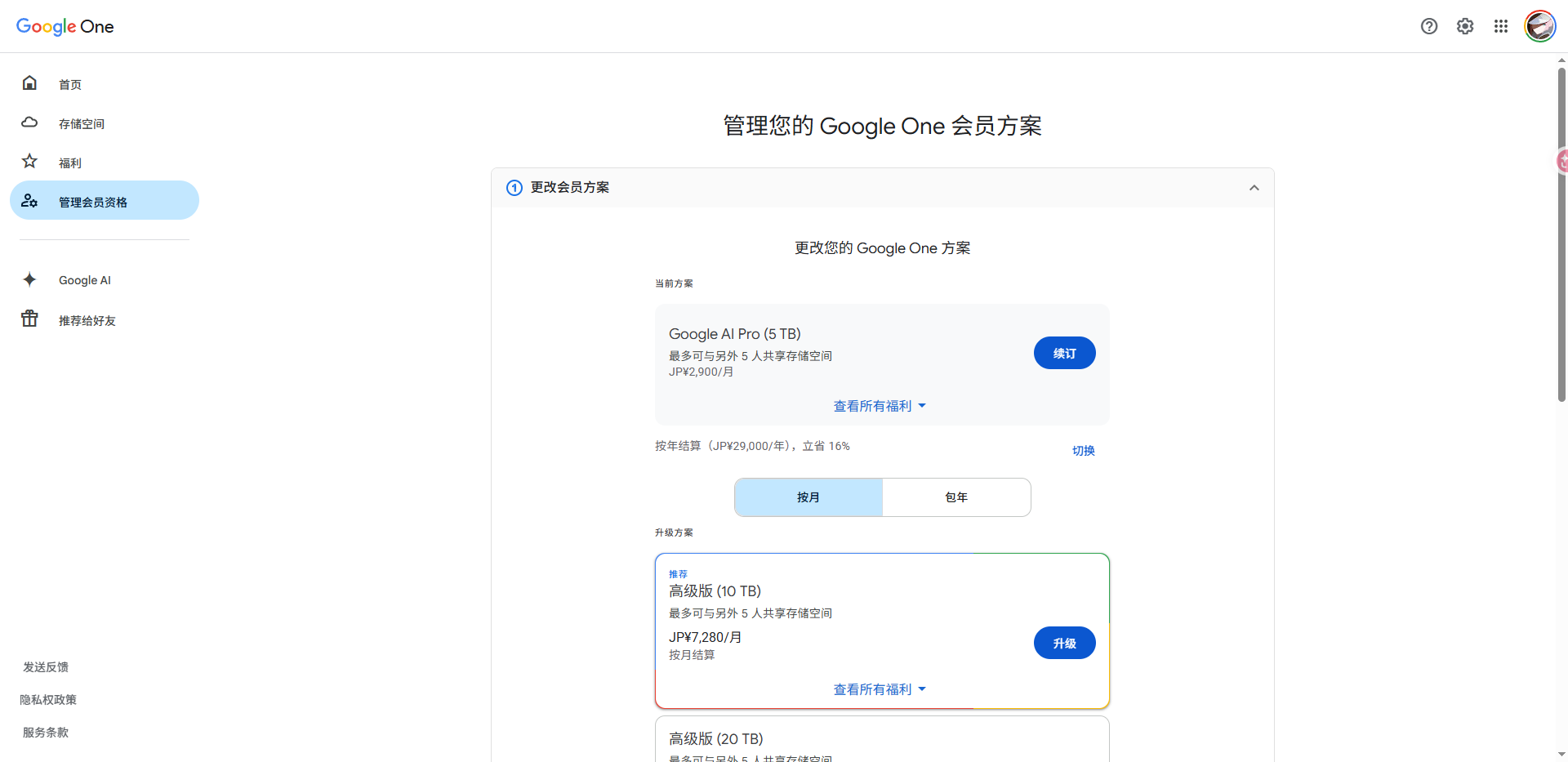Screen dimensions: 1568x762
Task: Click the manage membership person-gear icon
Action: (x=29, y=200)
